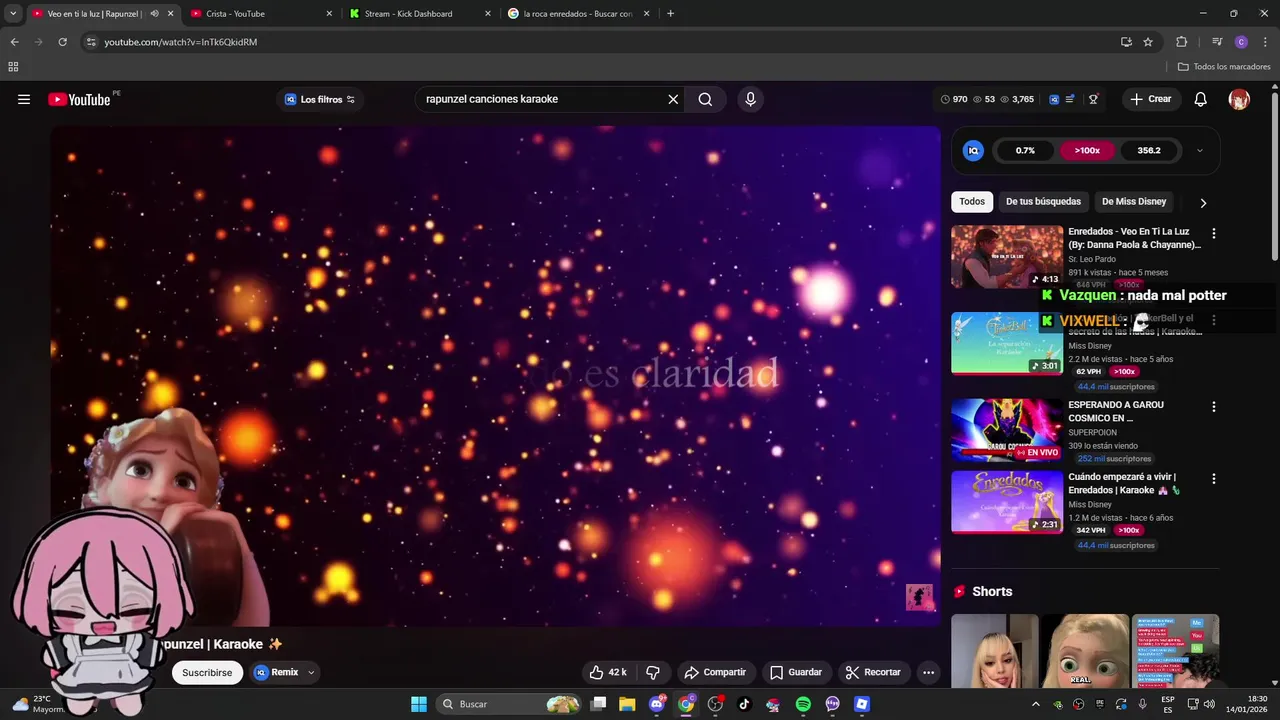Screen dimensions: 1280x720
Task: Open more actions for the video
Action: [928, 672]
